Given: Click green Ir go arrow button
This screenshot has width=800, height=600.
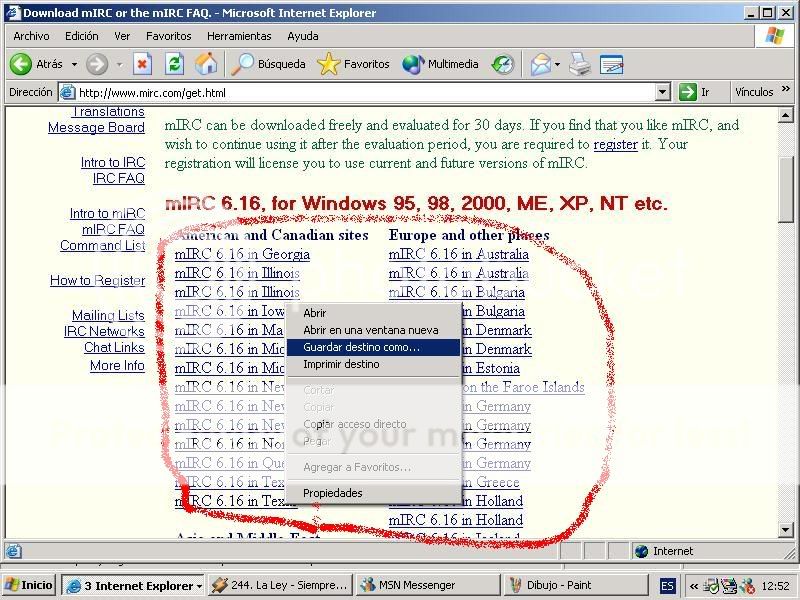Looking at the screenshot, I should click(688, 92).
